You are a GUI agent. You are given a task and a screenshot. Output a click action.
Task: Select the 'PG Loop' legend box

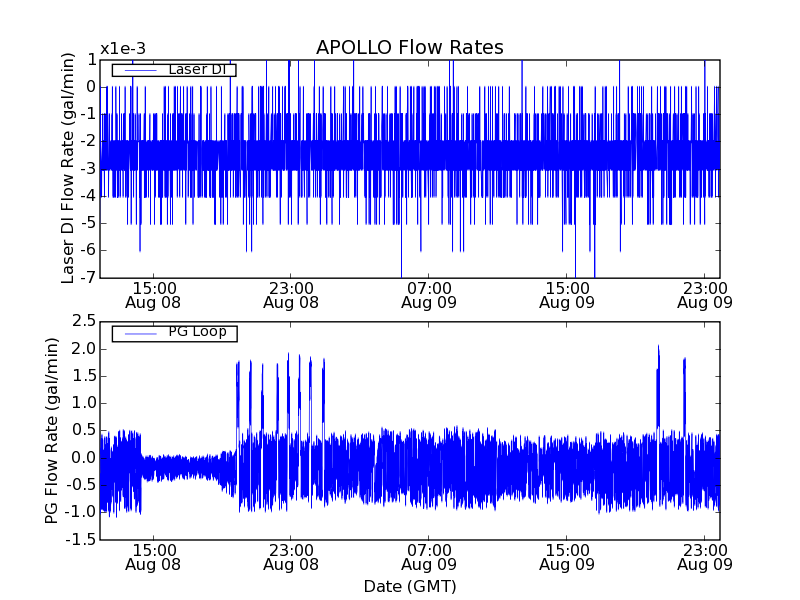(x=174, y=333)
